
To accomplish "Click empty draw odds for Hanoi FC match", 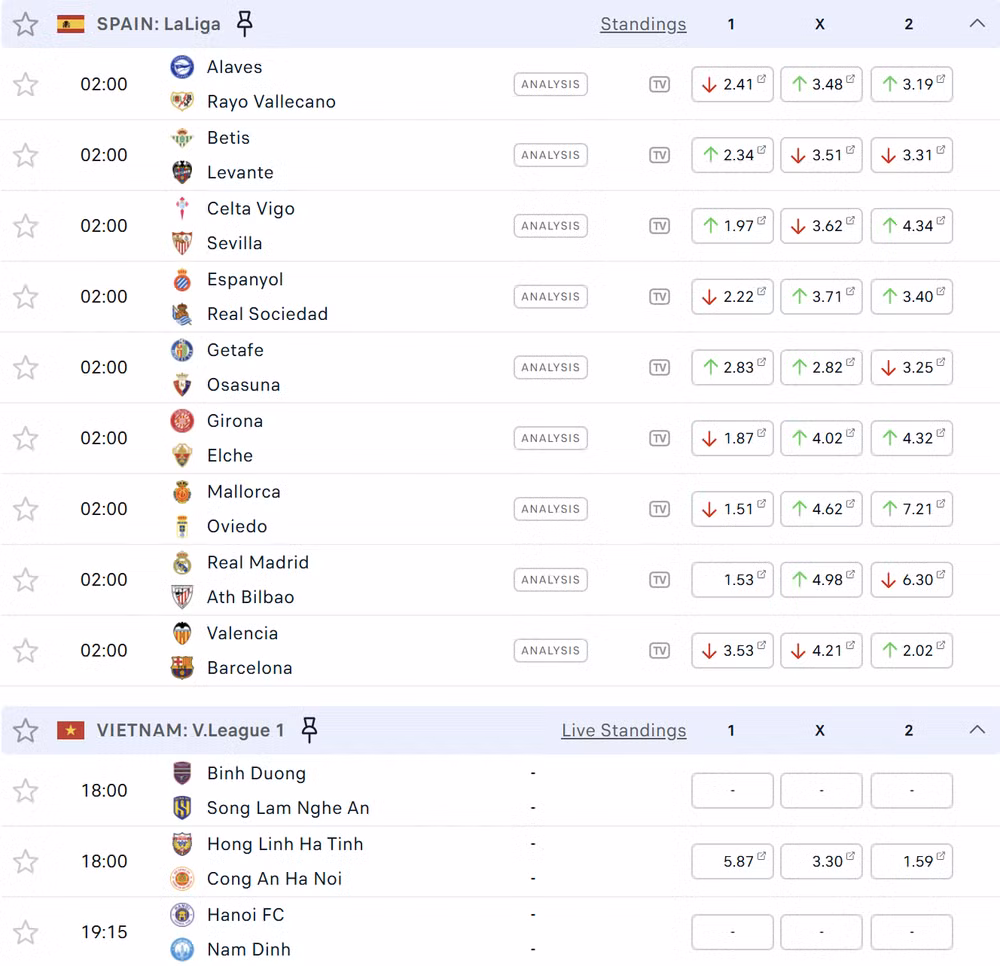I will [821, 932].
